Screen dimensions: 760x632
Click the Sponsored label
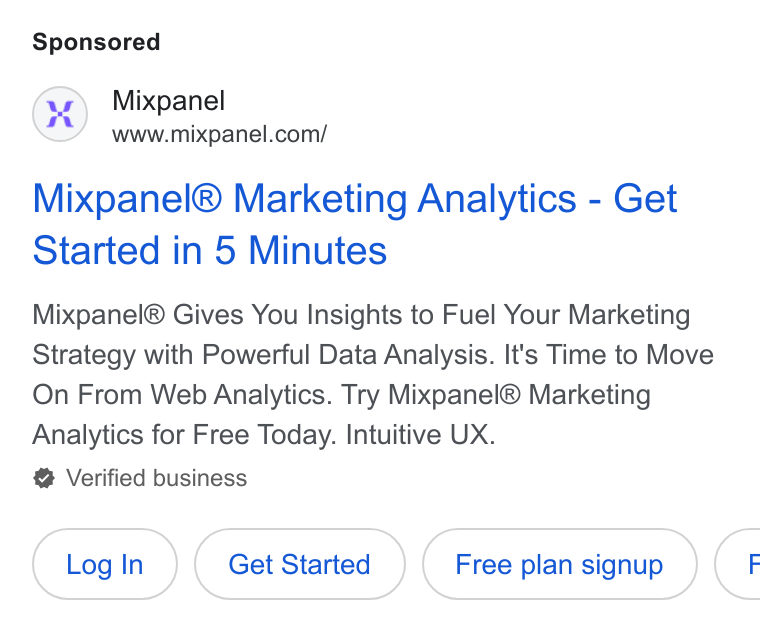(x=96, y=42)
